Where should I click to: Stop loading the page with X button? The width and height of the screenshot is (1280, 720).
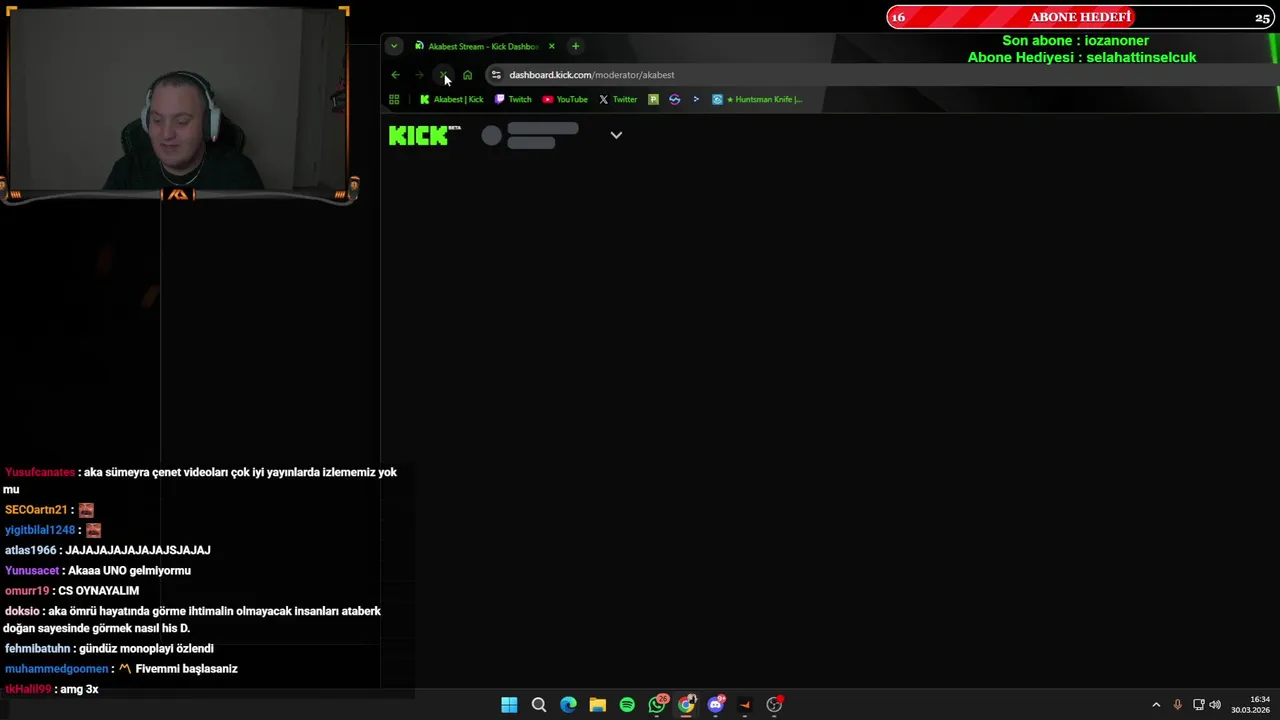(x=443, y=75)
